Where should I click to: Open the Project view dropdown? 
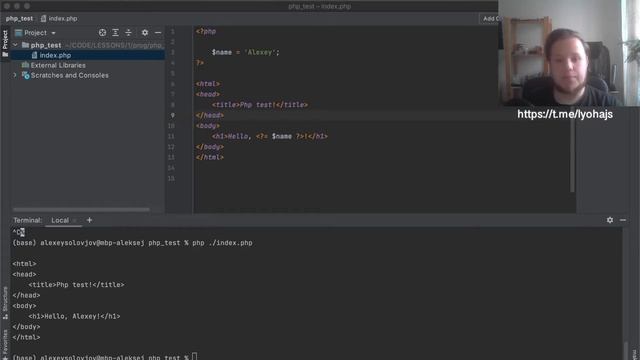(36, 33)
